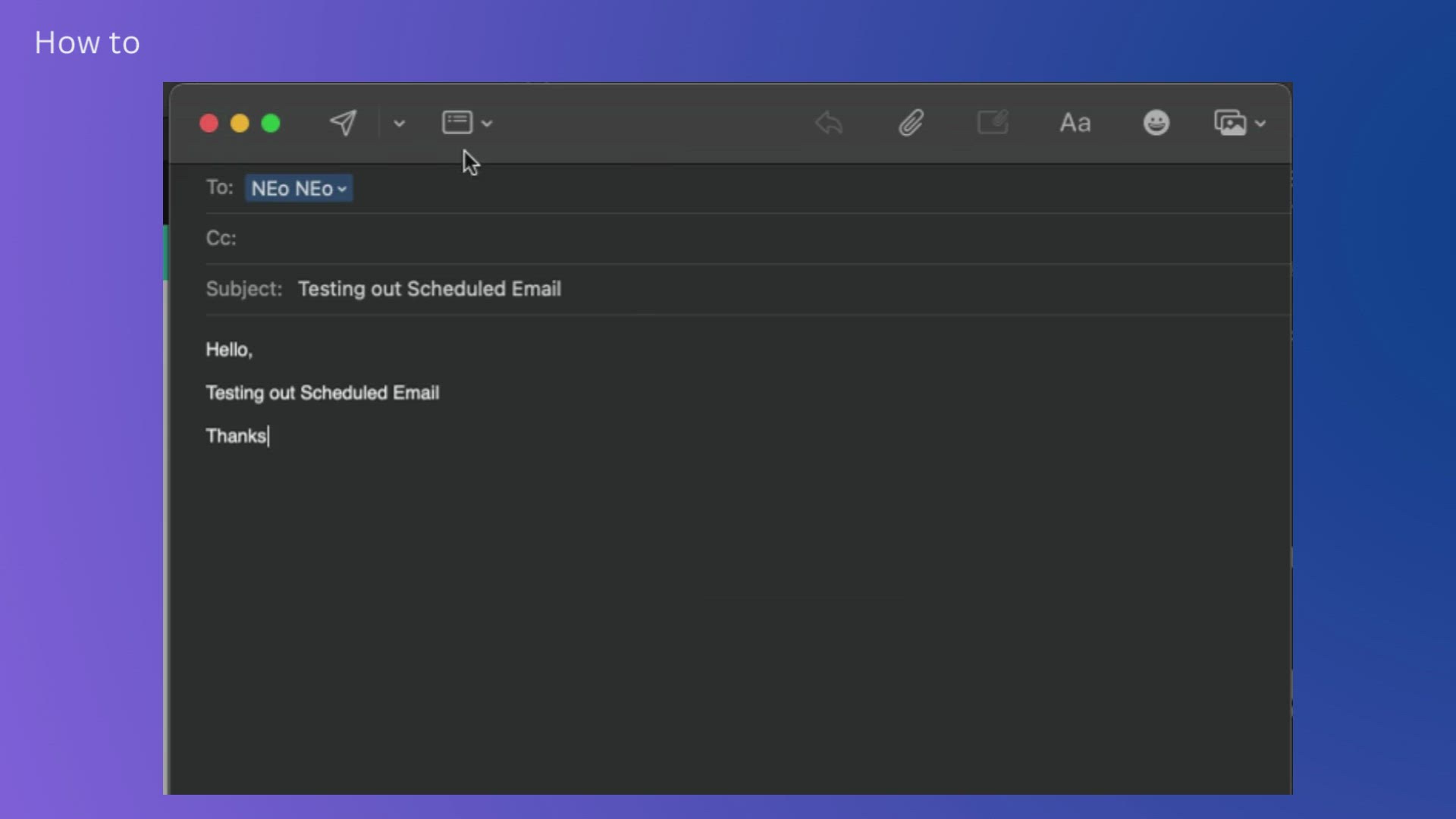The image size is (1456, 819).
Task: Click the Subject field text
Action: pos(429,289)
